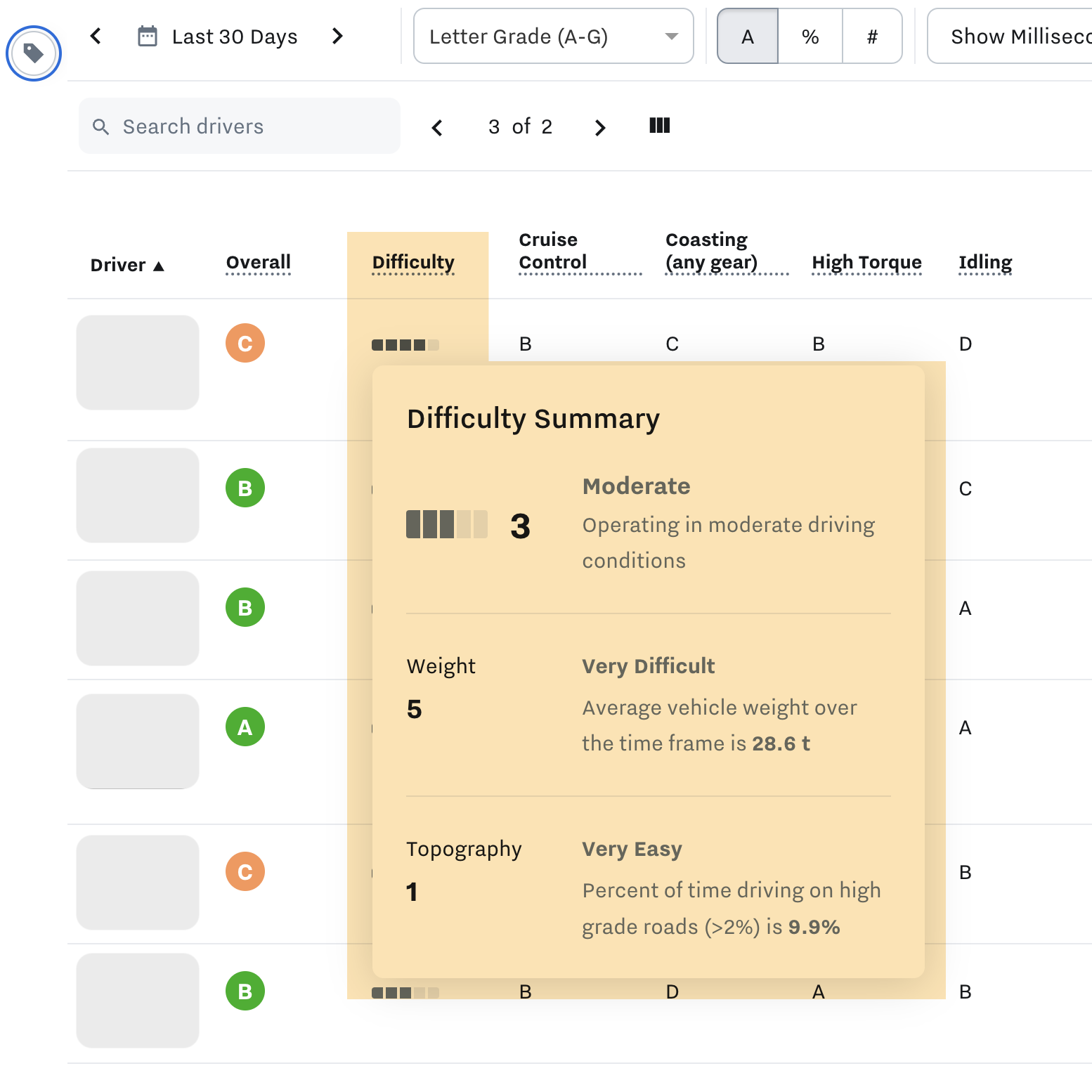Focus the Search drivers input field
Screen dimensions: 1092x1092
point(253,126)
